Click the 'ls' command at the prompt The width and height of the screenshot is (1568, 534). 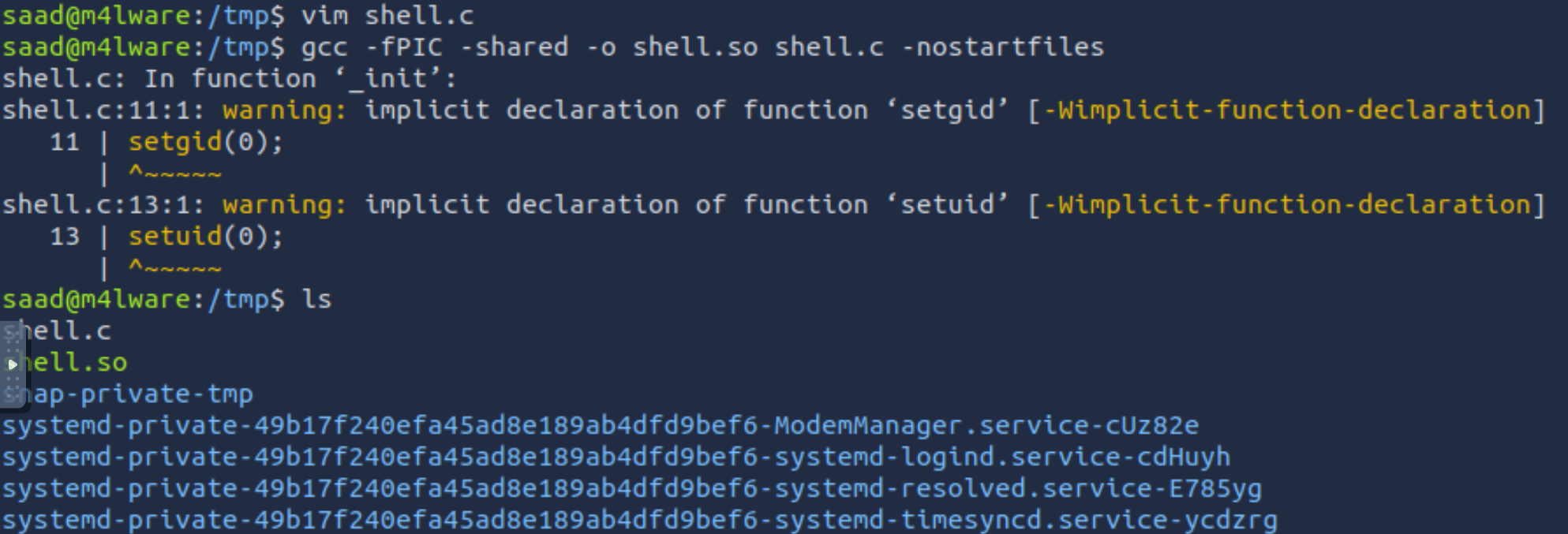tap(316, 300)
